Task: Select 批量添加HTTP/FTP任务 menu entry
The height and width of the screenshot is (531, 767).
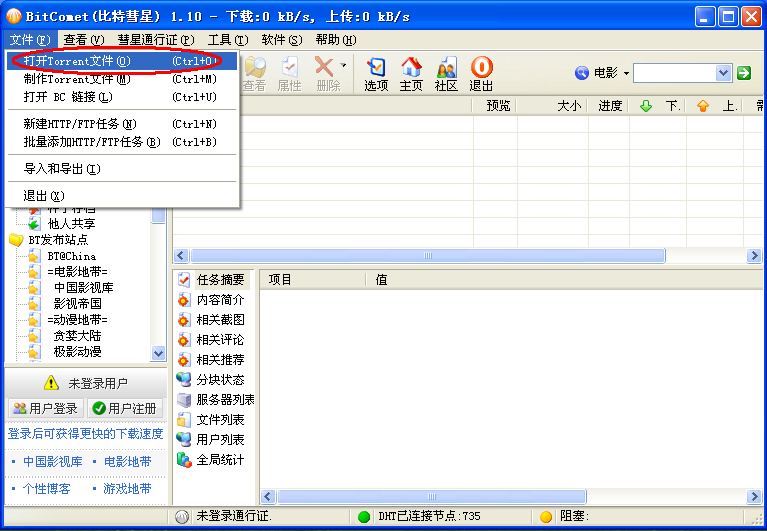Action: pyautogui.click(x=122, y=142)
